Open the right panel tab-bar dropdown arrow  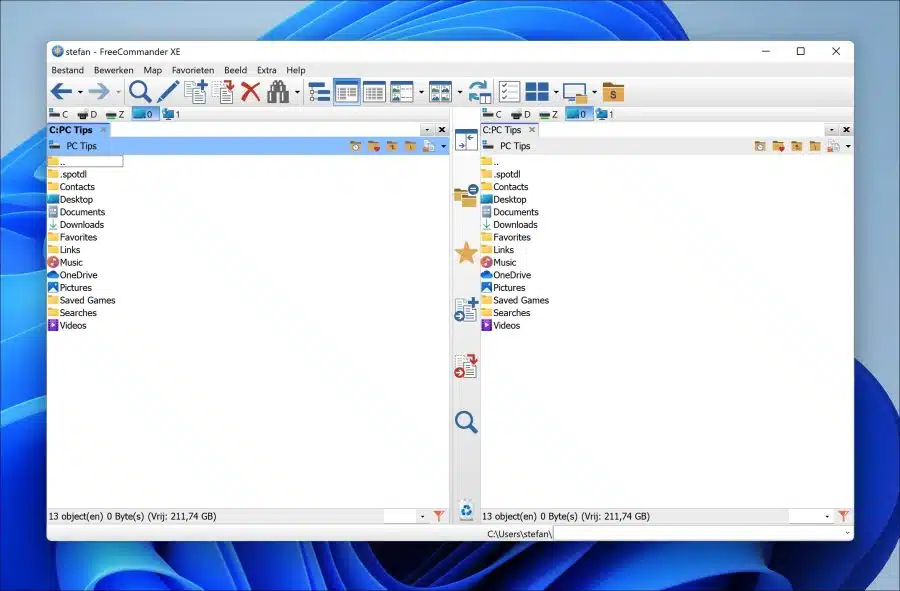pos(831,130)
